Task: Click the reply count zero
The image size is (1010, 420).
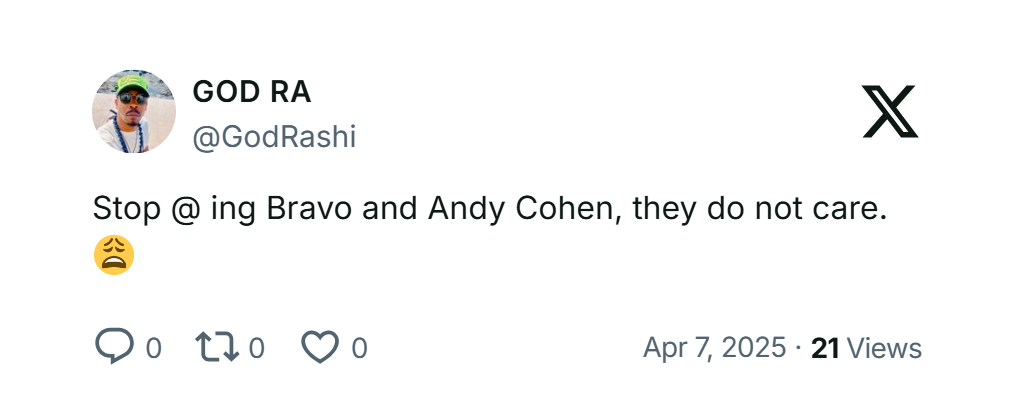Action: coord(154,348)
